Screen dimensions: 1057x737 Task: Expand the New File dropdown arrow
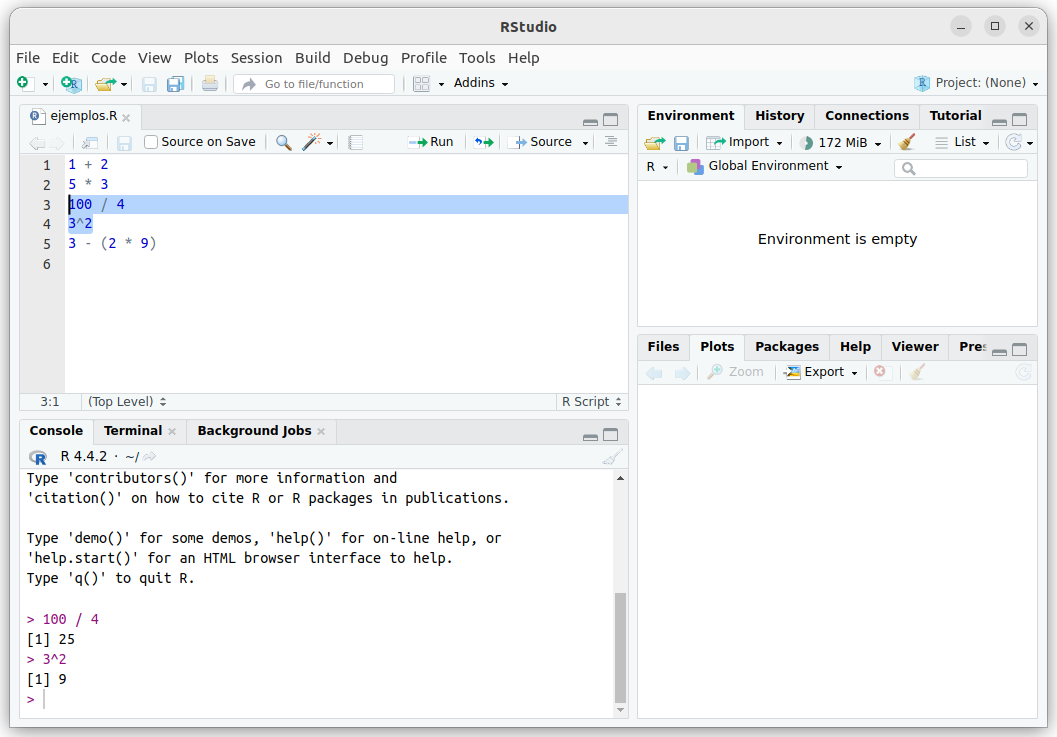click(45, 84)
